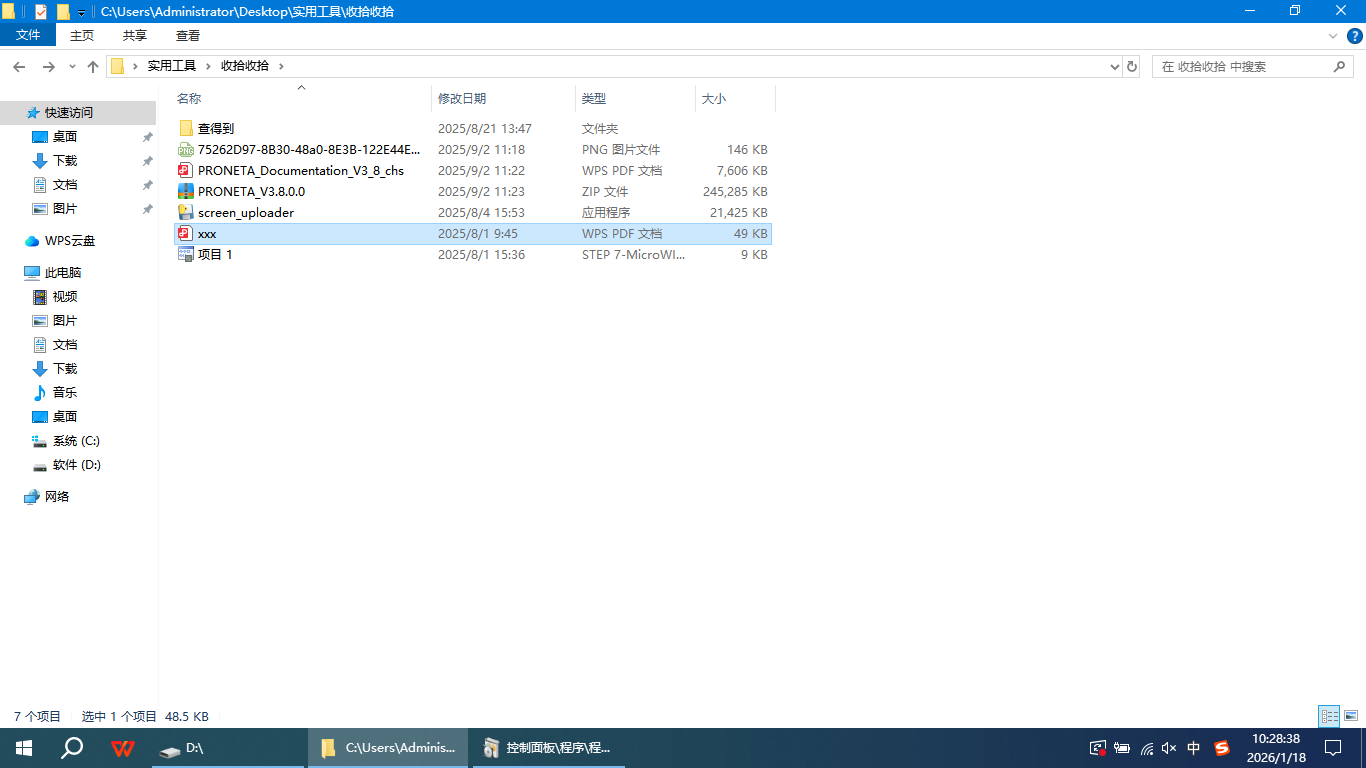Select the PRONETA_V3.8.0.0 ZIP file
The image size is (1366, 768).
[x=251, y=191]
